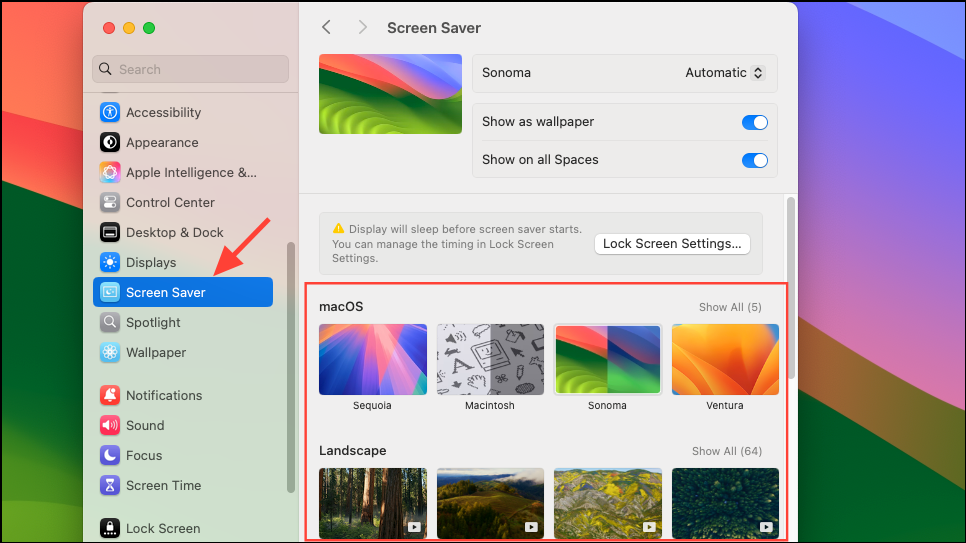Image resolution: width=966 pixels, height=543 pixels.
Task: Show all 64 Landscape screen savers
Action: click(x=727, y=451)
